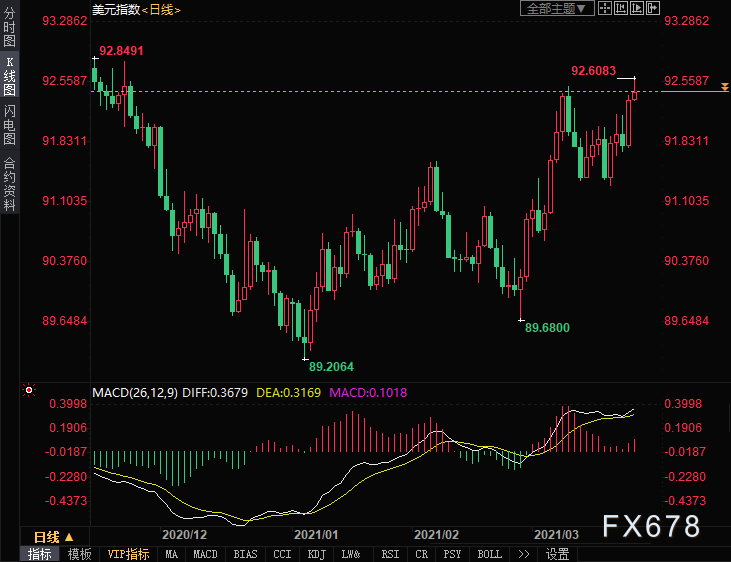Show more indicators with >> arrow

tap(524, 554)
